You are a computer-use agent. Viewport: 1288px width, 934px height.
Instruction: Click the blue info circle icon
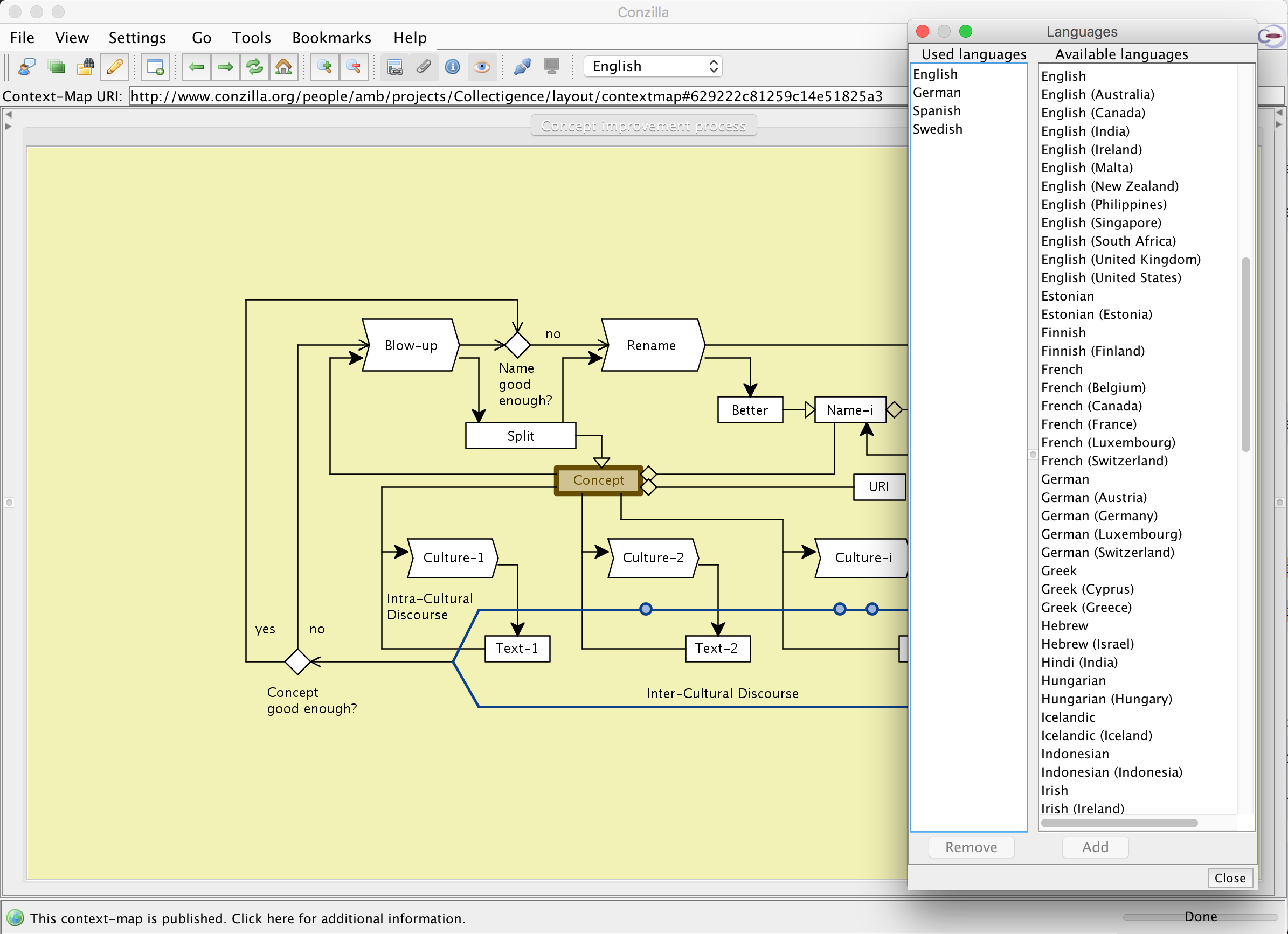[453, 67]
